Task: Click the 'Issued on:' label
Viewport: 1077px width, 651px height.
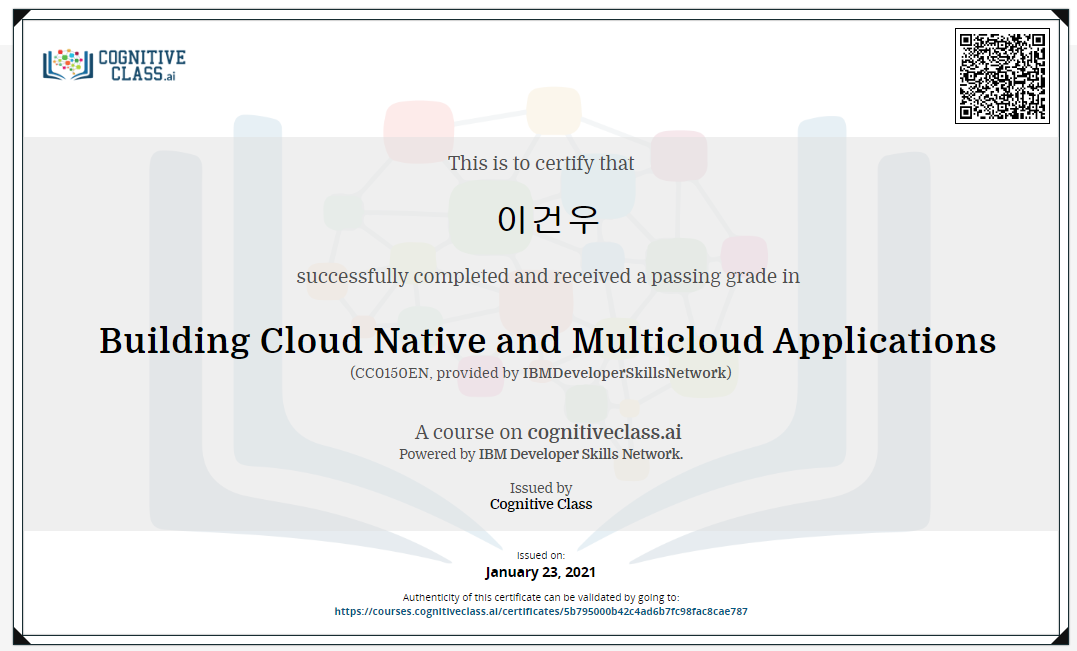Action: click(x=541, y=555)
